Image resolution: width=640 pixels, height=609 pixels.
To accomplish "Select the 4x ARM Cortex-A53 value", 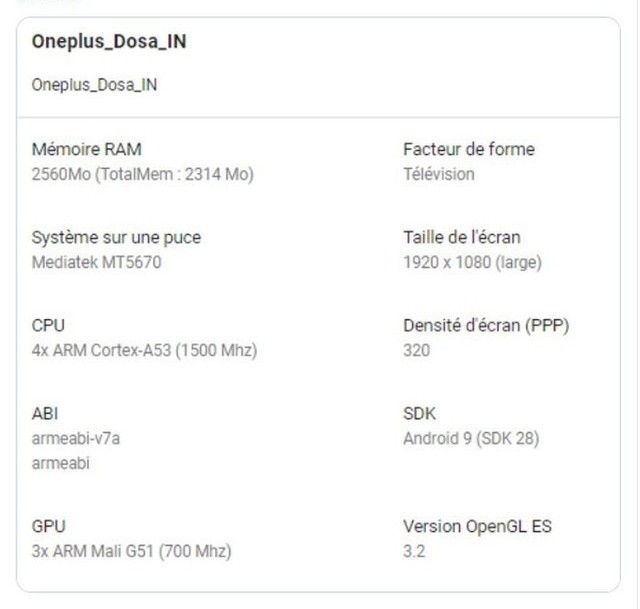I will [144, 351].
